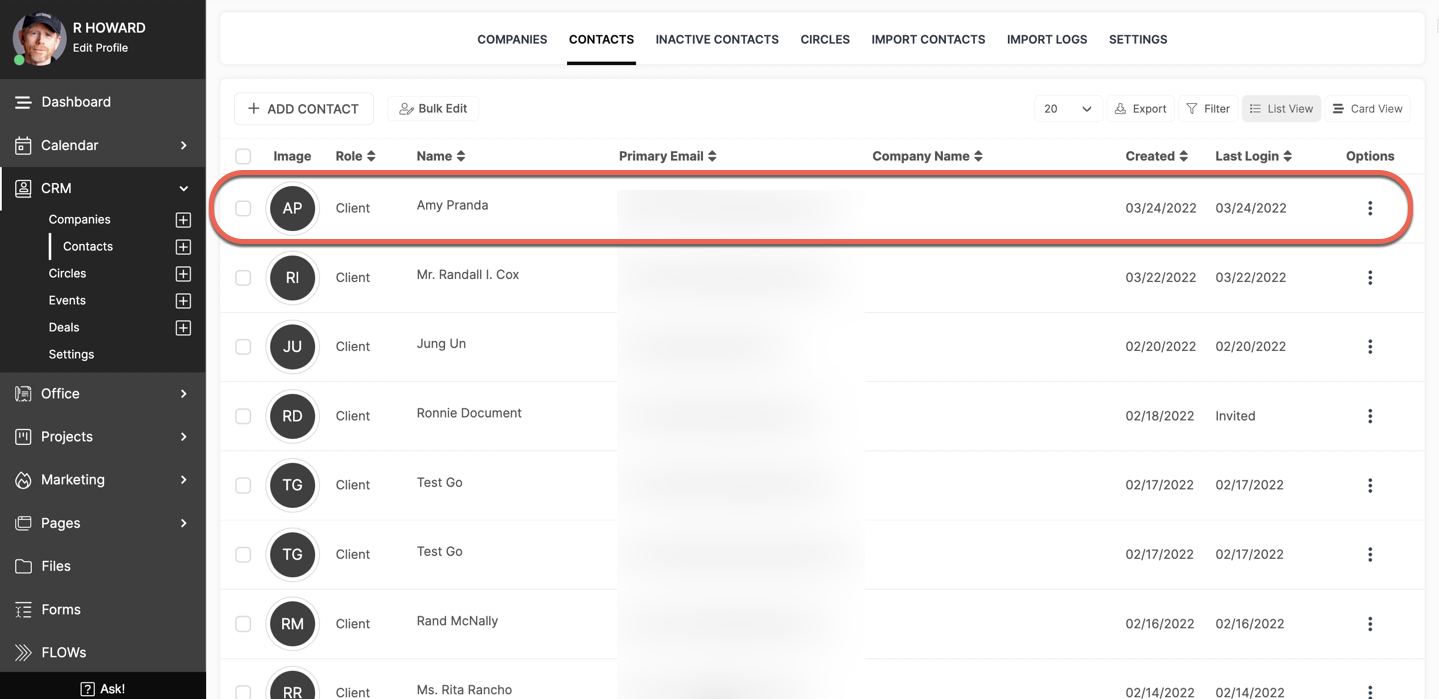Select the Mr. Randall I. Cox checkbox
The width and height of the screenshot is (1439, 699).
pyautogui.click(x=243, y=278)
